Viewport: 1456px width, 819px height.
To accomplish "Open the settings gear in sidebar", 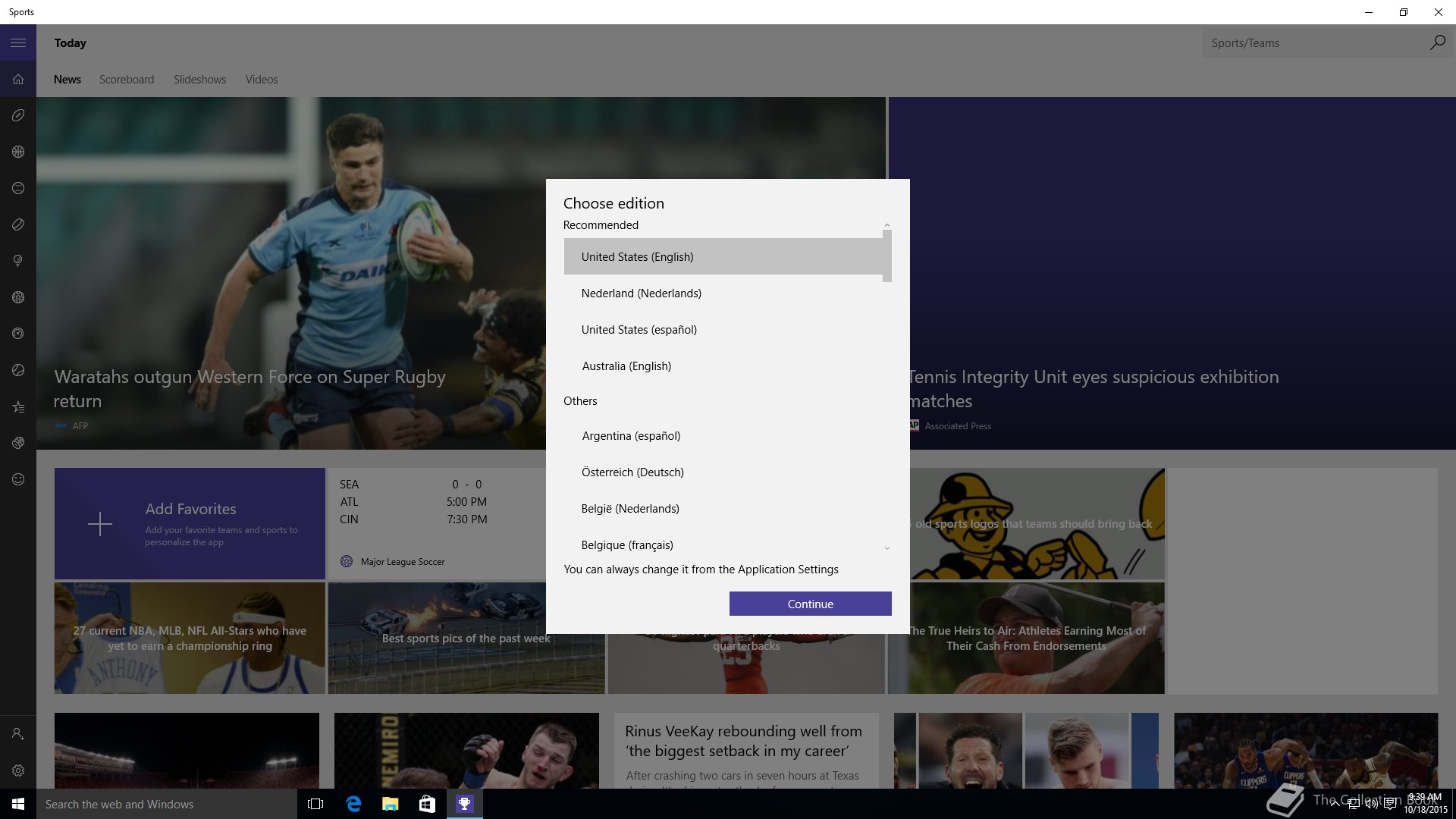I will [x=18, y=770].
